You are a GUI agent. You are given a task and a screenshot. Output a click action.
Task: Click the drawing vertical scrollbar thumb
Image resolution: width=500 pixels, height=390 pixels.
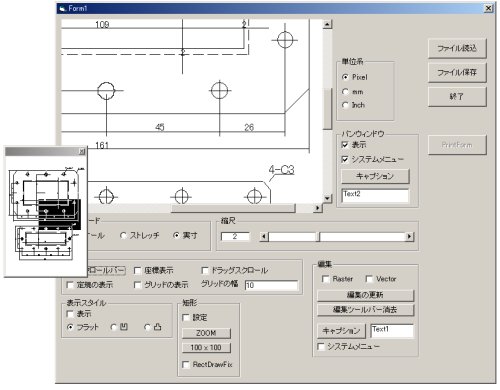[327, 108]
